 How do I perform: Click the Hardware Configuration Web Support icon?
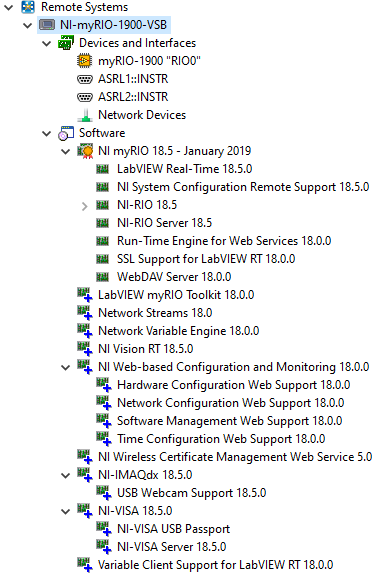coord(104,385)
